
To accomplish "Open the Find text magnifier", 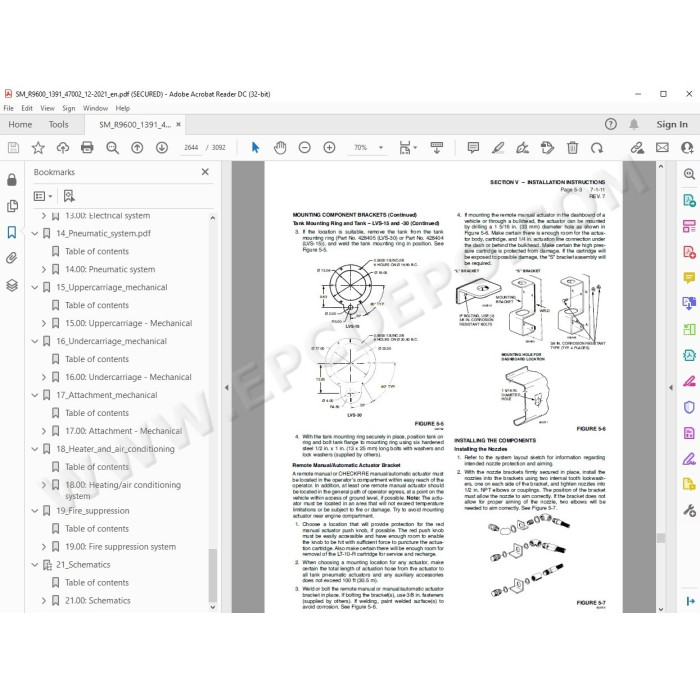I will [x=112, y=148].
